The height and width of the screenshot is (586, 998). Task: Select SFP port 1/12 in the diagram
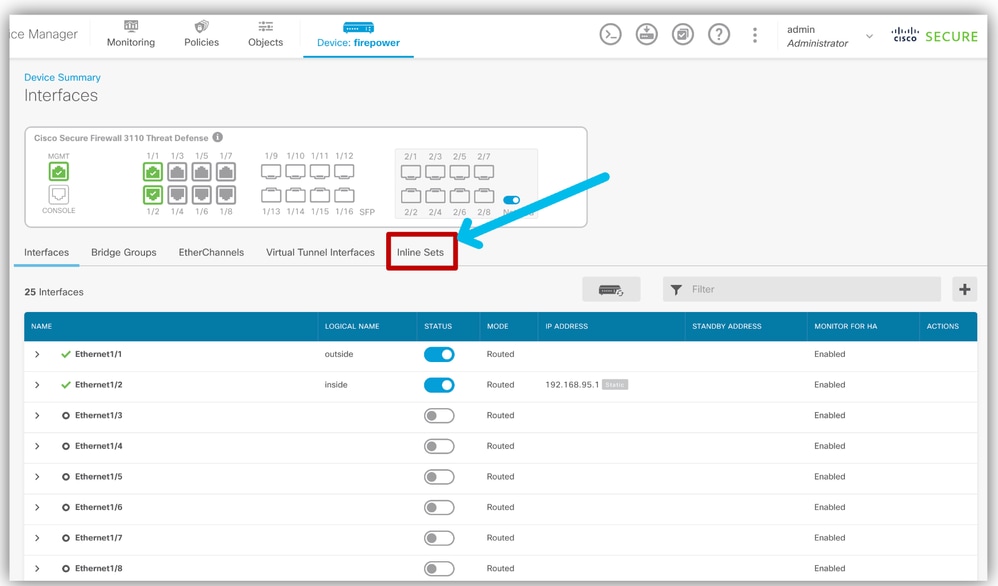(344, 172)
